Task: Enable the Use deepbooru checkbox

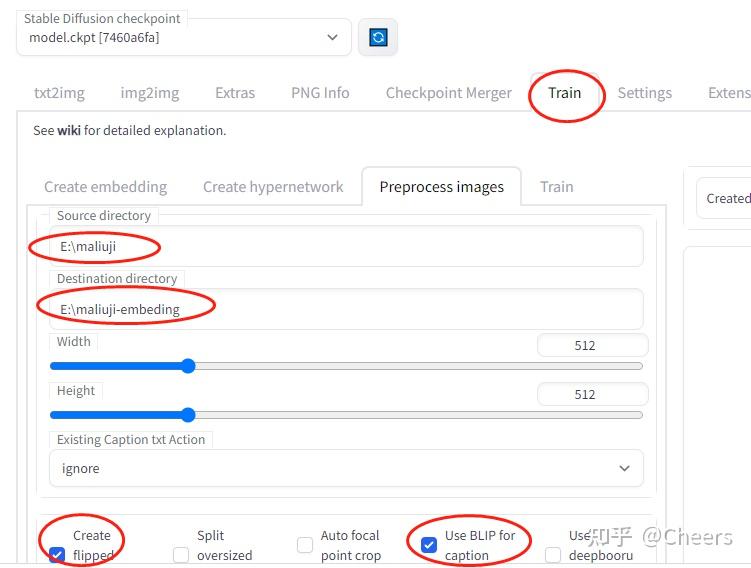Action: [x=553, y=554]
